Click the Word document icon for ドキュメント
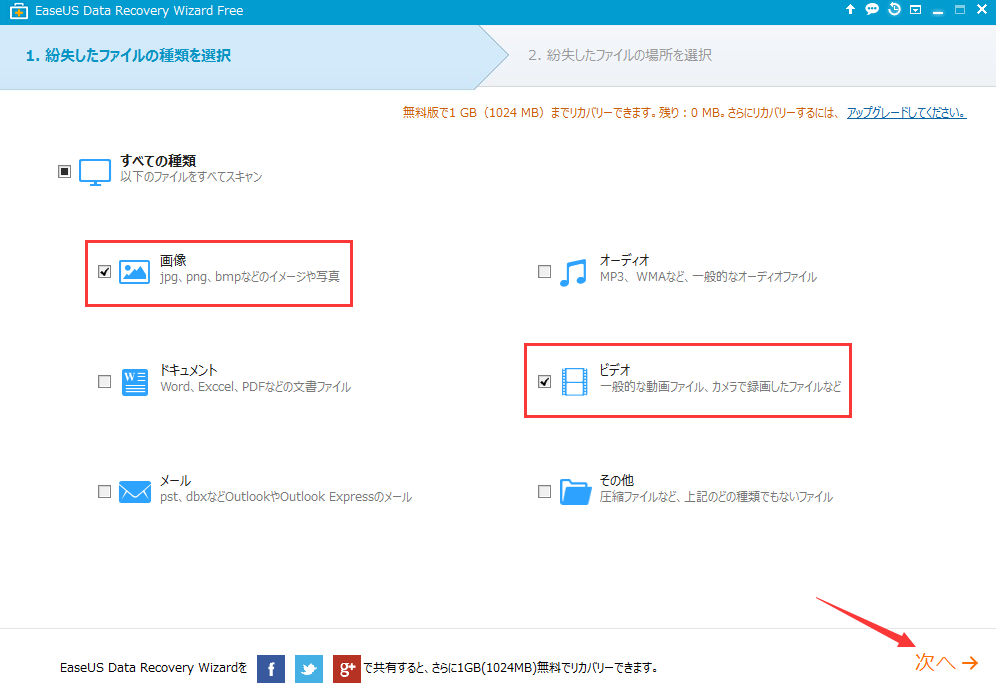996x690 pixels. coord(135,382)
